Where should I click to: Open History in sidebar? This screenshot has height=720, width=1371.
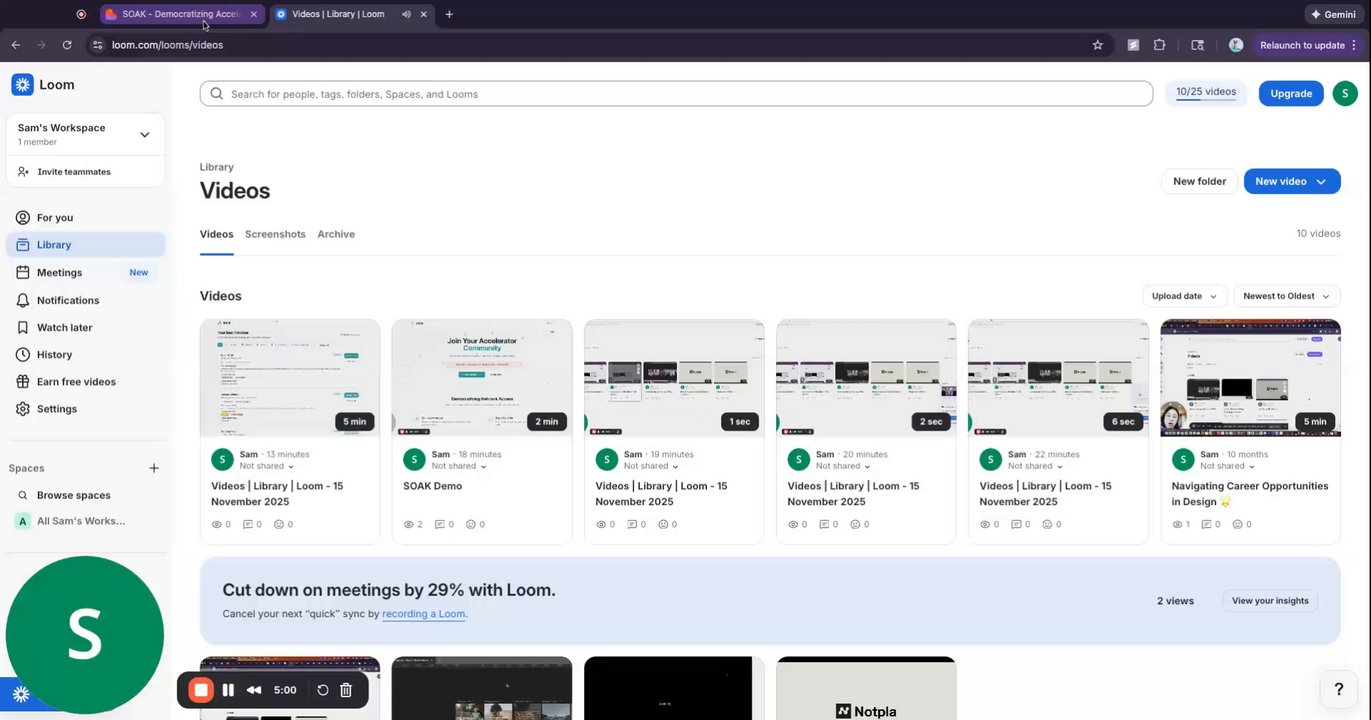[86, 354]
